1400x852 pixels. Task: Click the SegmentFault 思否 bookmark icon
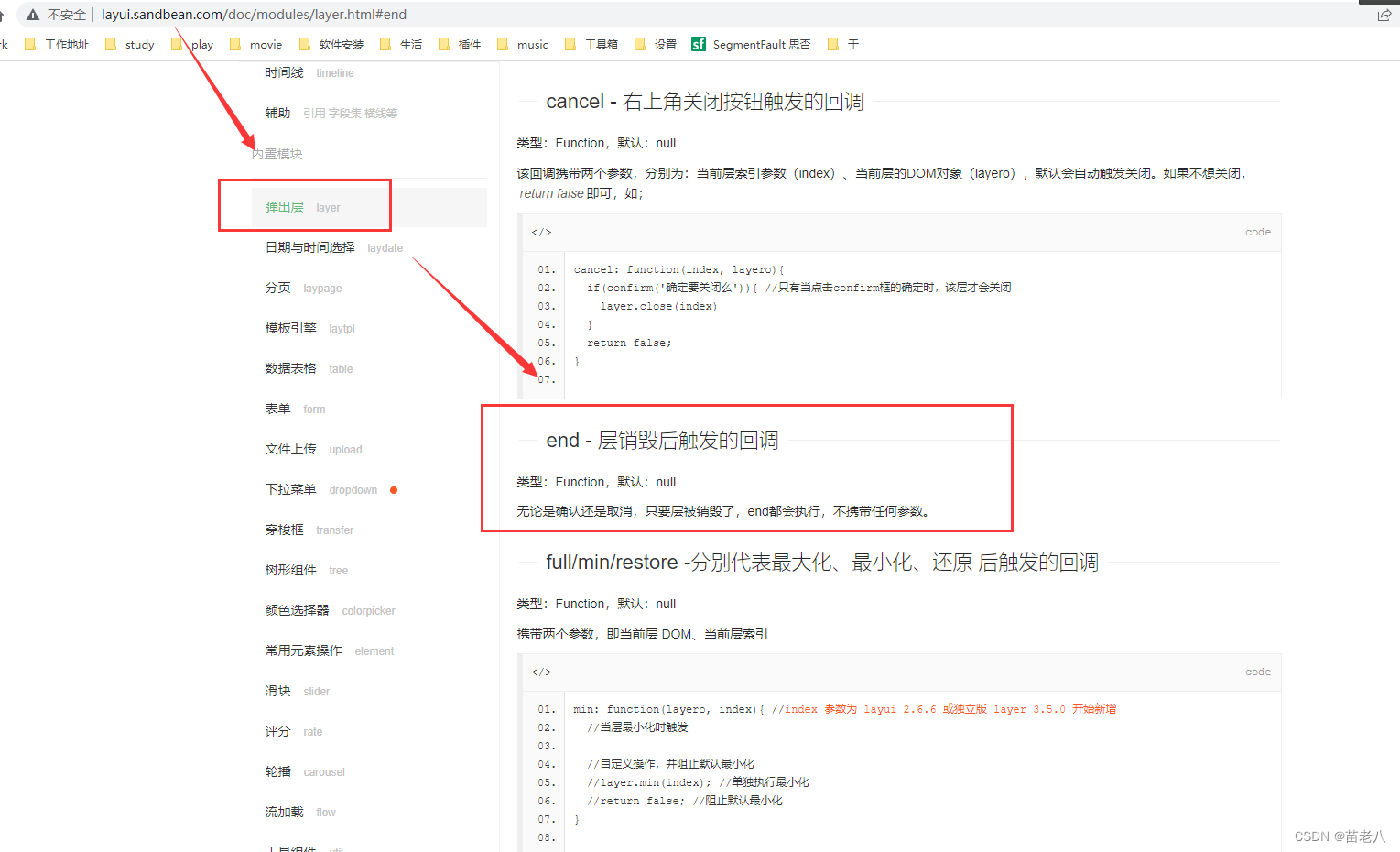coord(700,43)
